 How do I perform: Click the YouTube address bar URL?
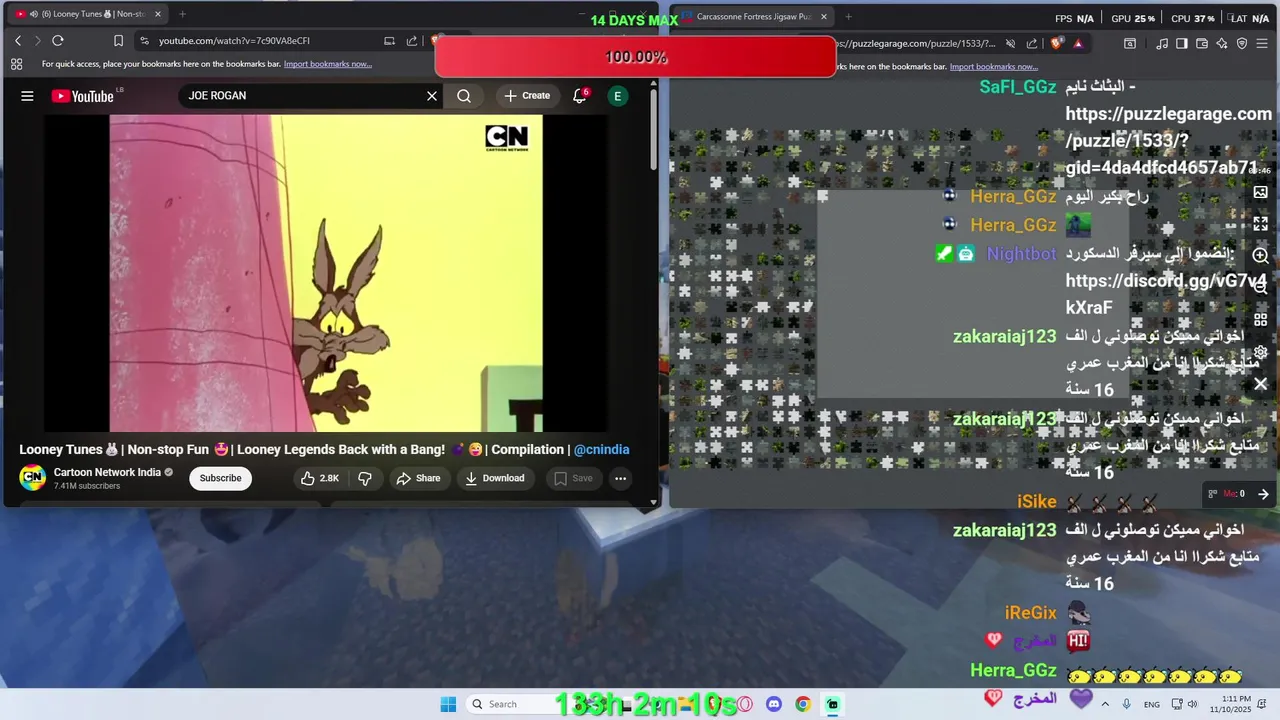pos(234,41)
